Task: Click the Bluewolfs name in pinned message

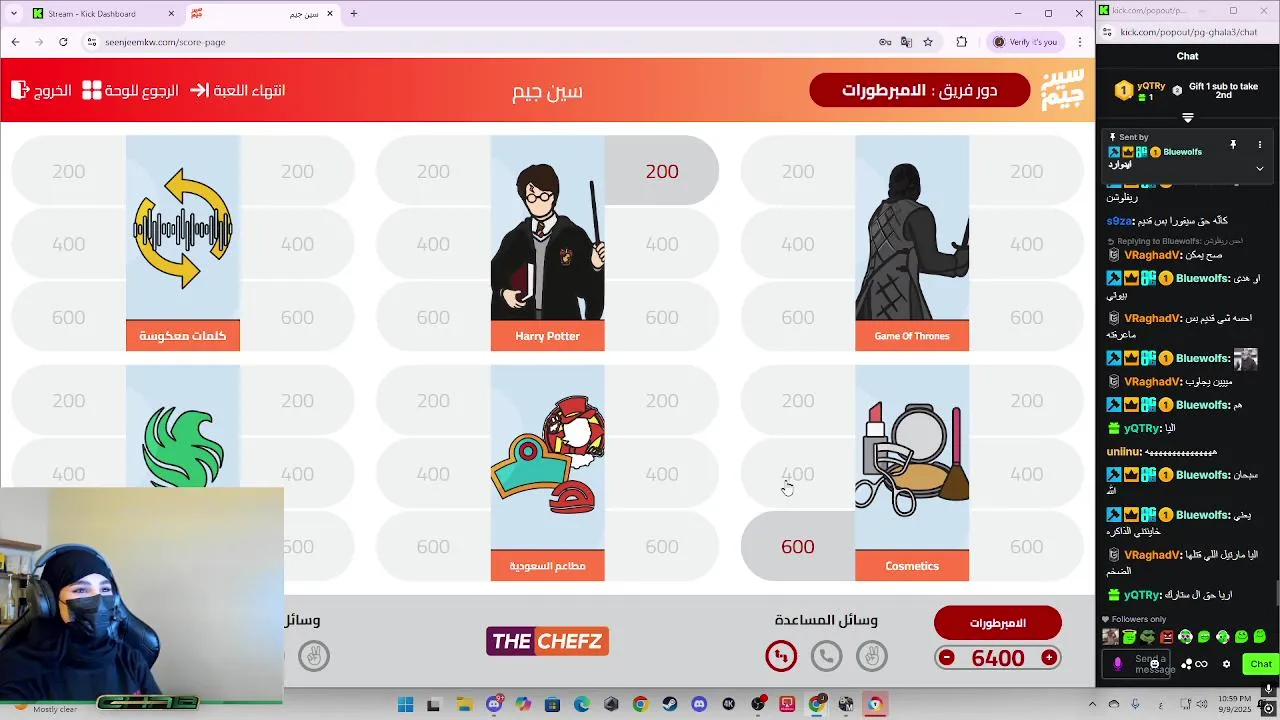Action: 1183,152
